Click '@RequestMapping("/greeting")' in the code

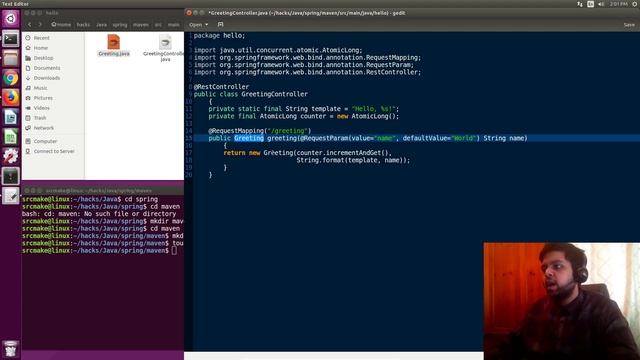[x=260, y=131]
